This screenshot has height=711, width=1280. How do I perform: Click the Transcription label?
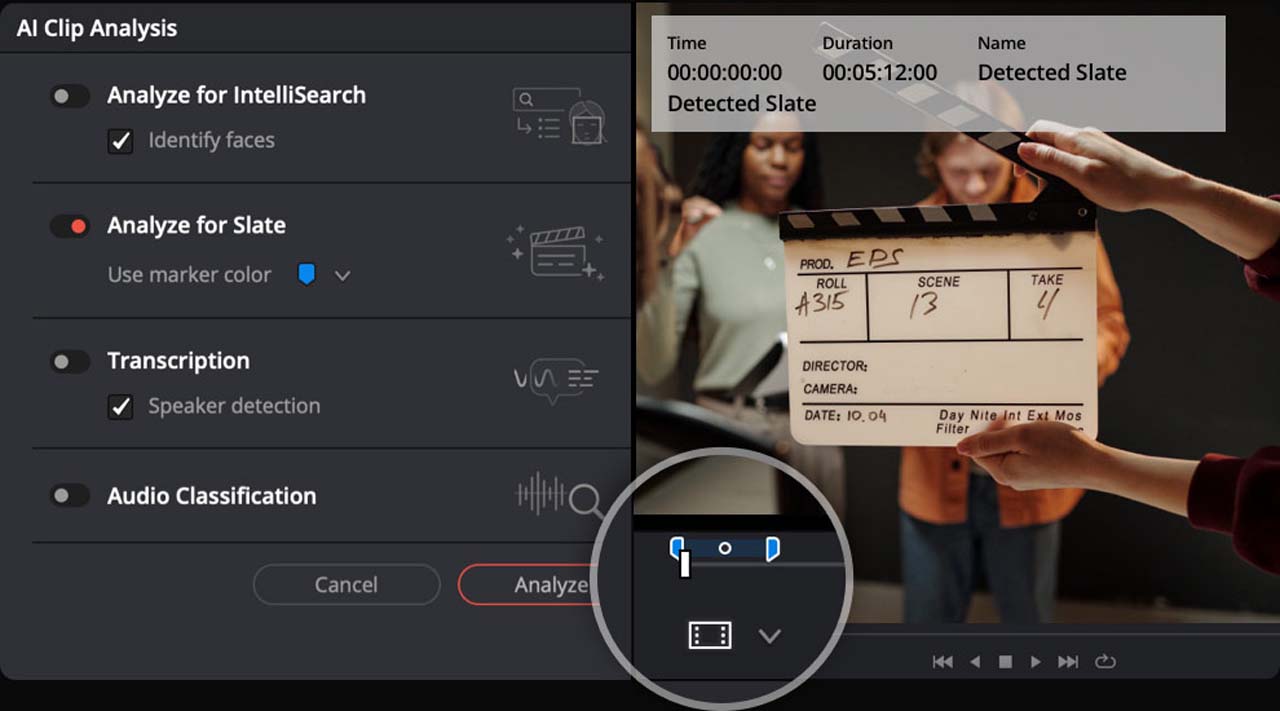tap(179, 361)
